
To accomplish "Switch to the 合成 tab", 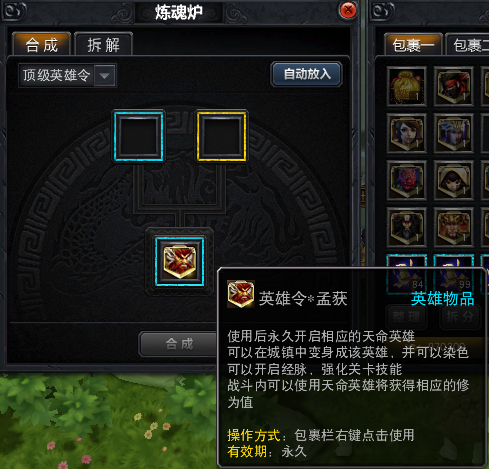I will point(42,44).
